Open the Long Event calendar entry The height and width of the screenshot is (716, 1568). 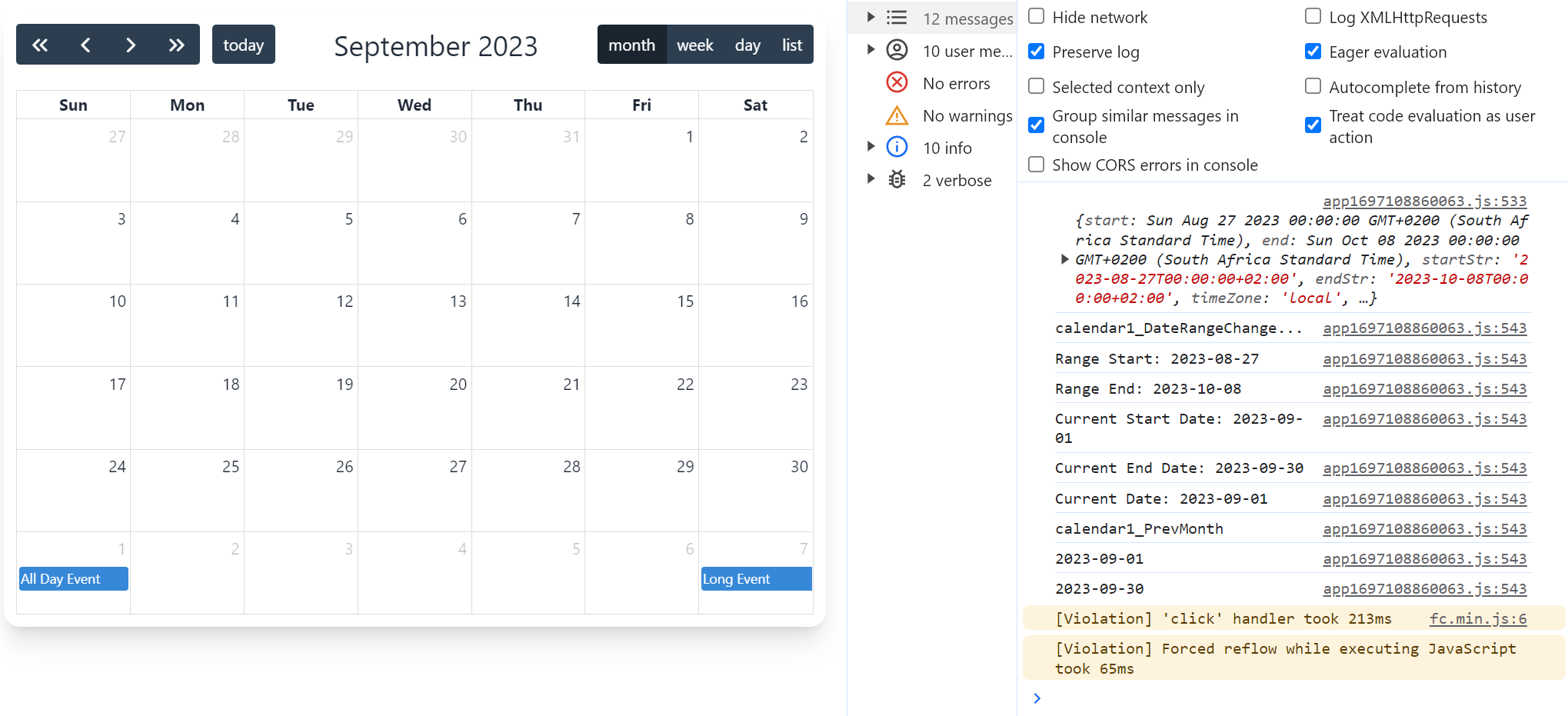(x=756, y=579)
